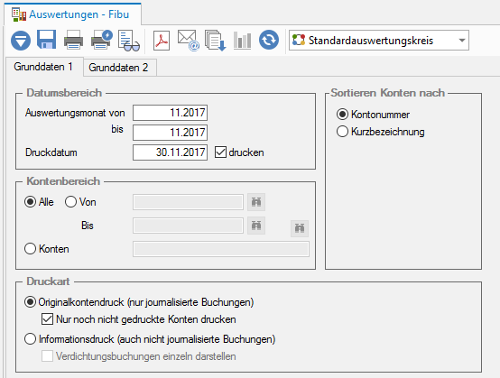Click the Druckdatum date field

coord(170,152)
